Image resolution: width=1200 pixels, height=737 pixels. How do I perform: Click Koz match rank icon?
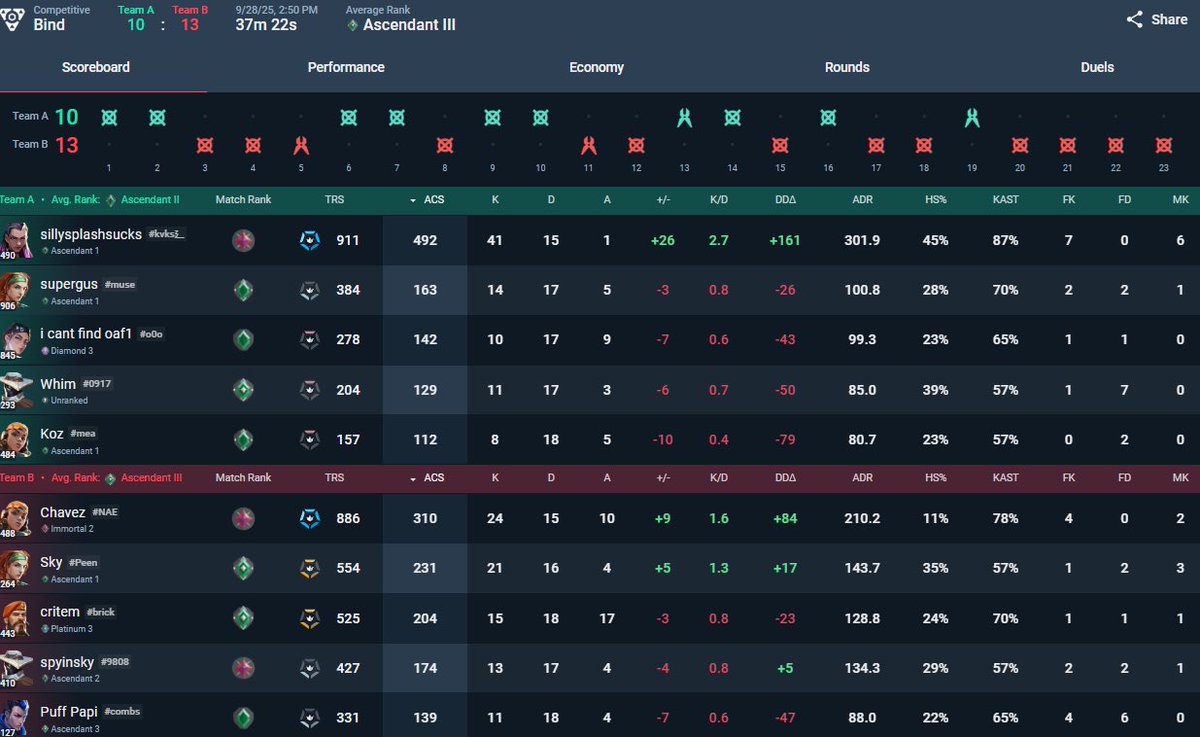(x=243, y=440)
